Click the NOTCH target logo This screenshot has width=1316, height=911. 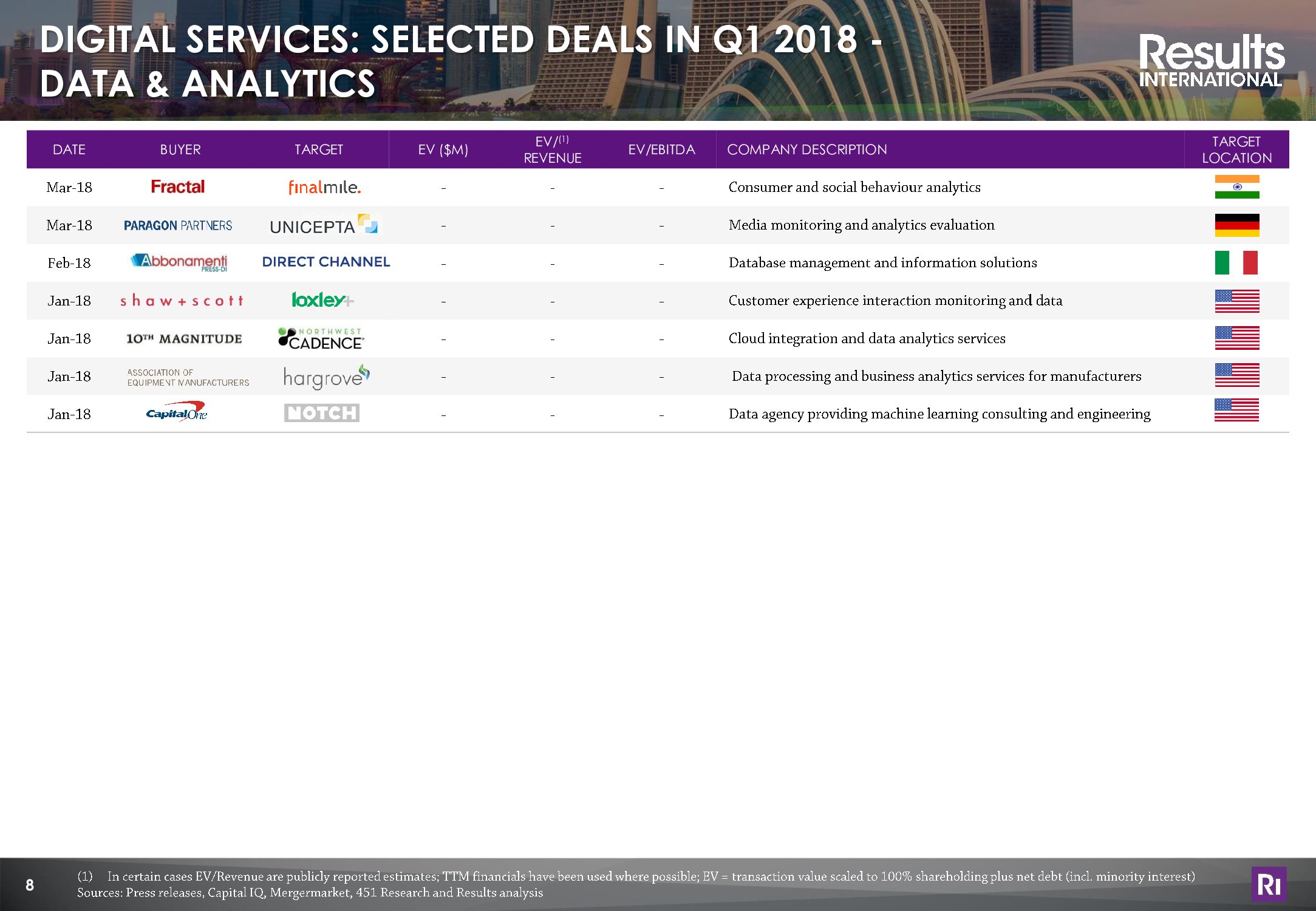coord(321,413)
